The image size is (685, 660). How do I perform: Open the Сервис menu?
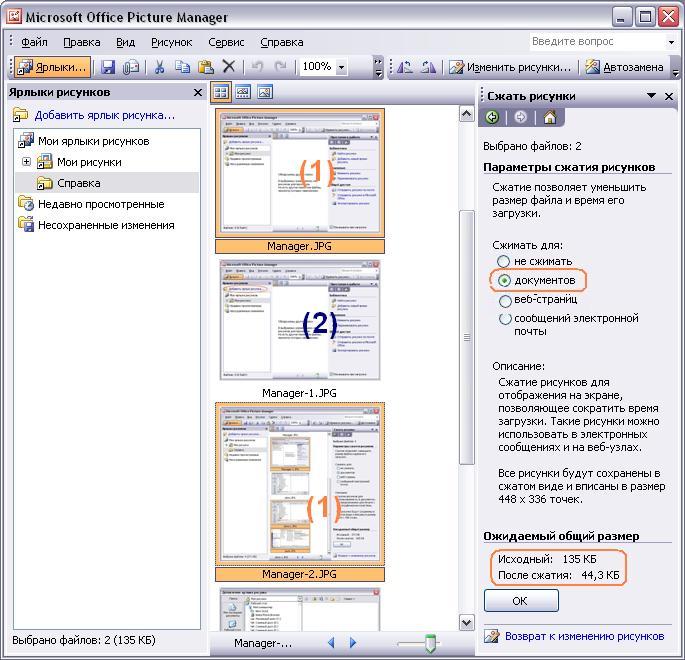[x=226, y=42]
